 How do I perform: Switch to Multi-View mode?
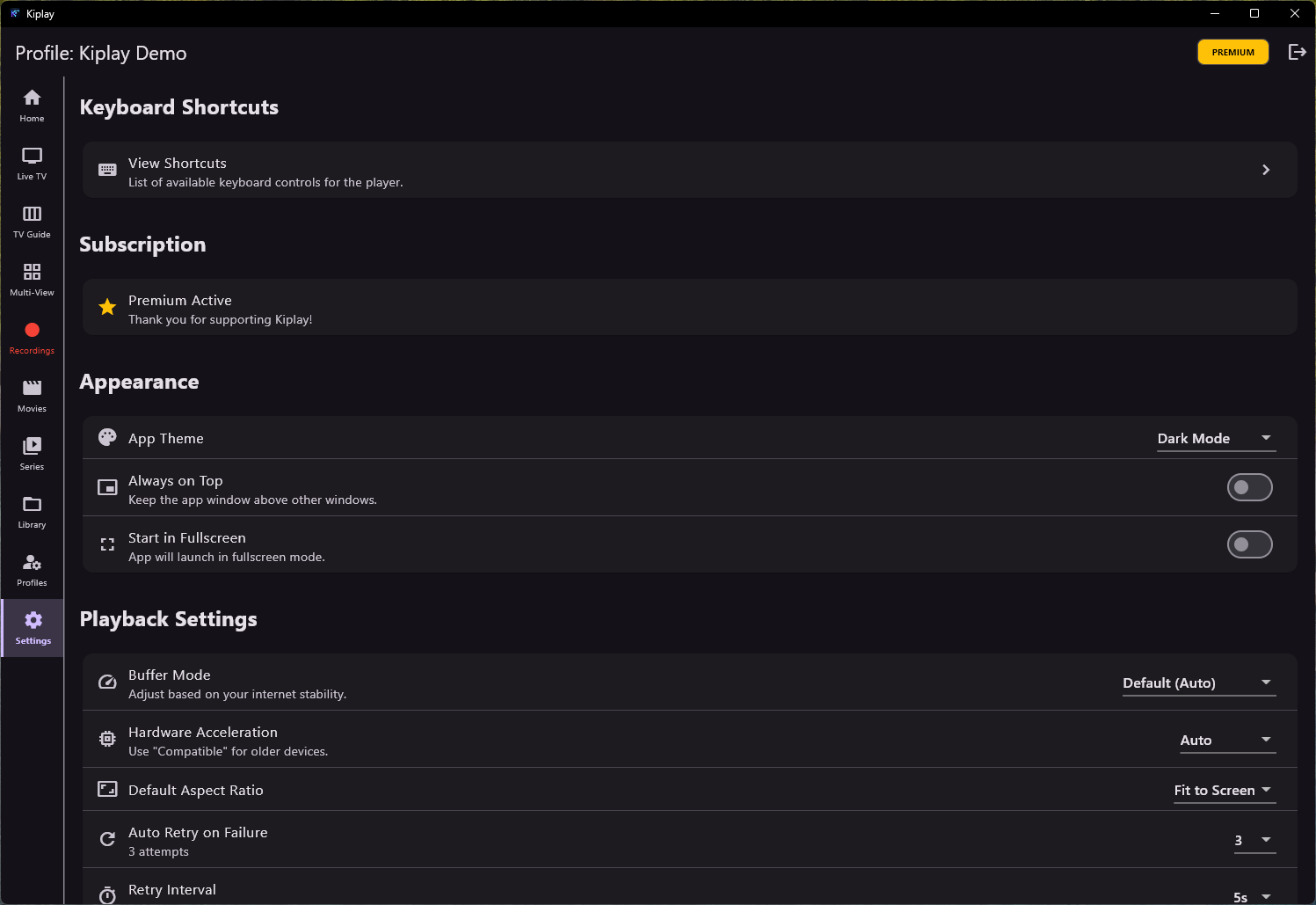pyautogui.click(x=32, y=278)
